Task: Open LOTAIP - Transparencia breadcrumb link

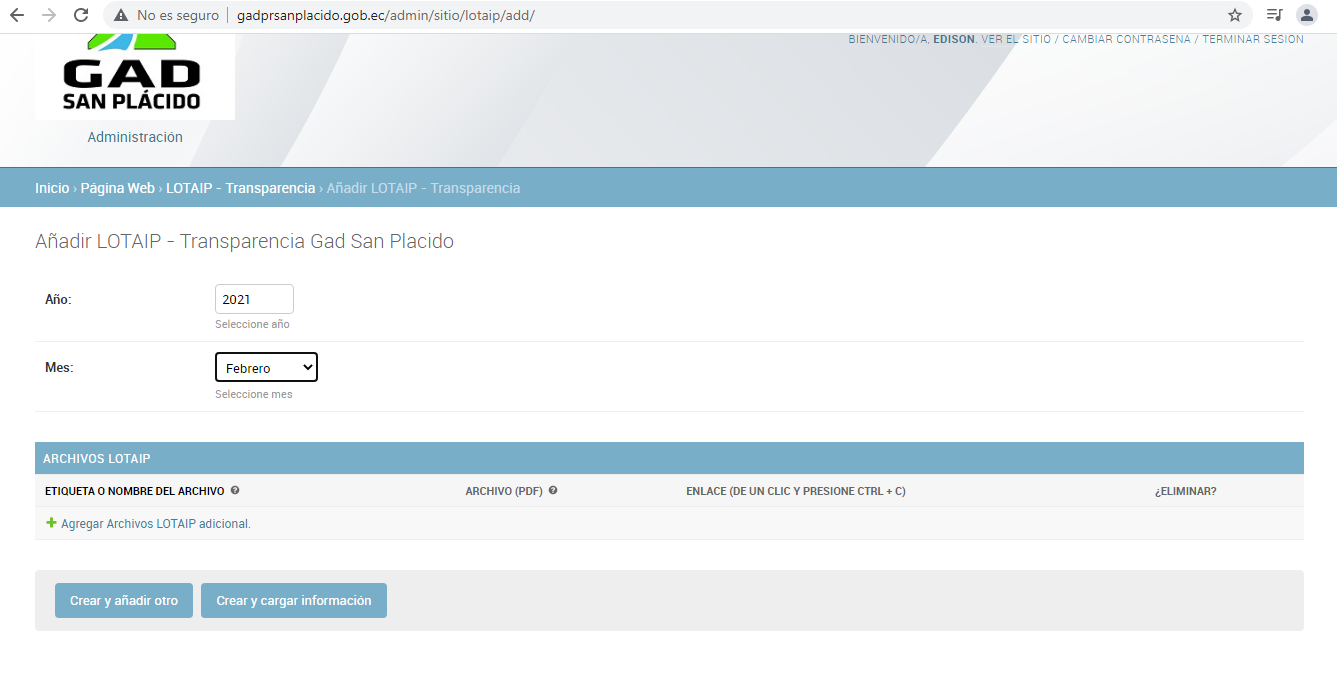Action: click(240, 188)
